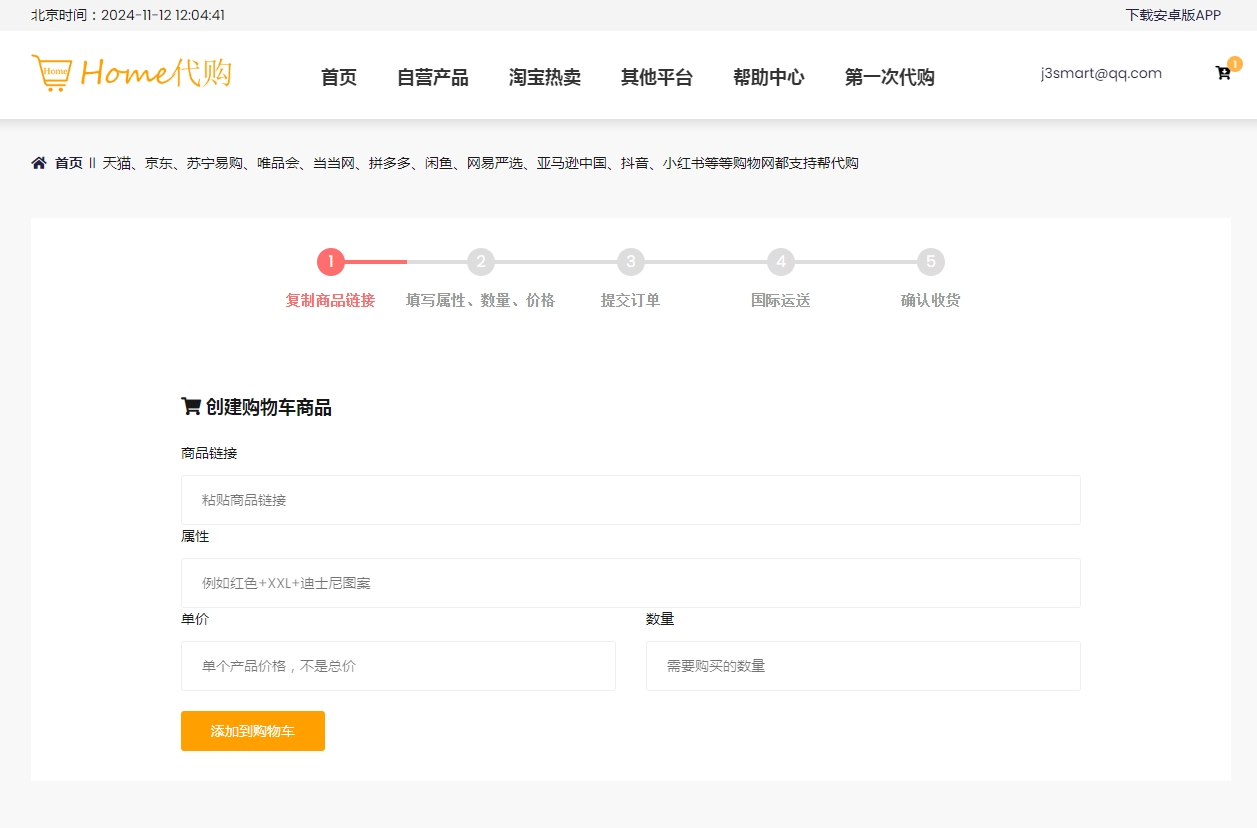1257x828 pixels.
Task: Go to 淘宝热卖 in the navigation
Action: [x=545, y=77]
